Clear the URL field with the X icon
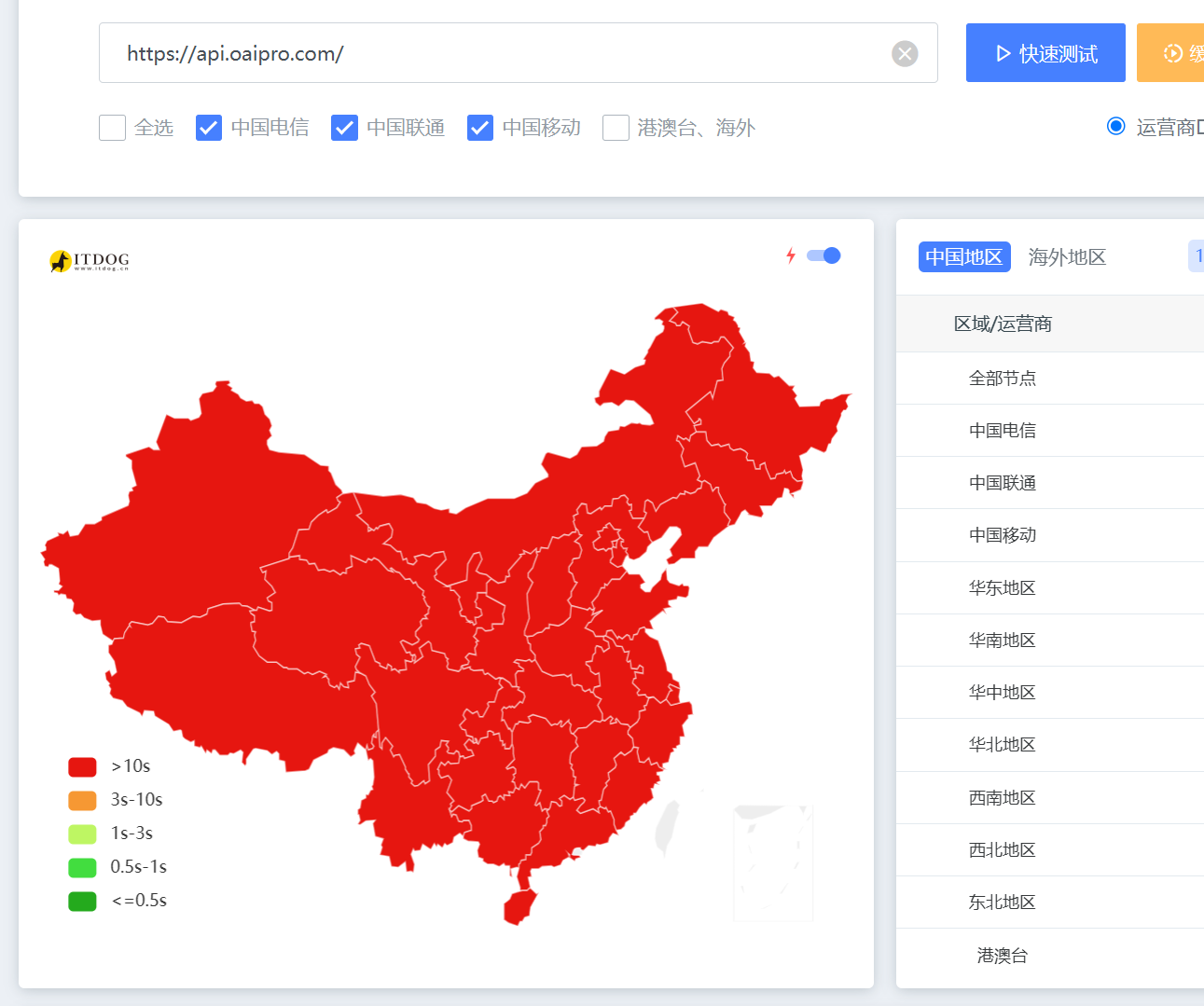 tap(905, 54)
